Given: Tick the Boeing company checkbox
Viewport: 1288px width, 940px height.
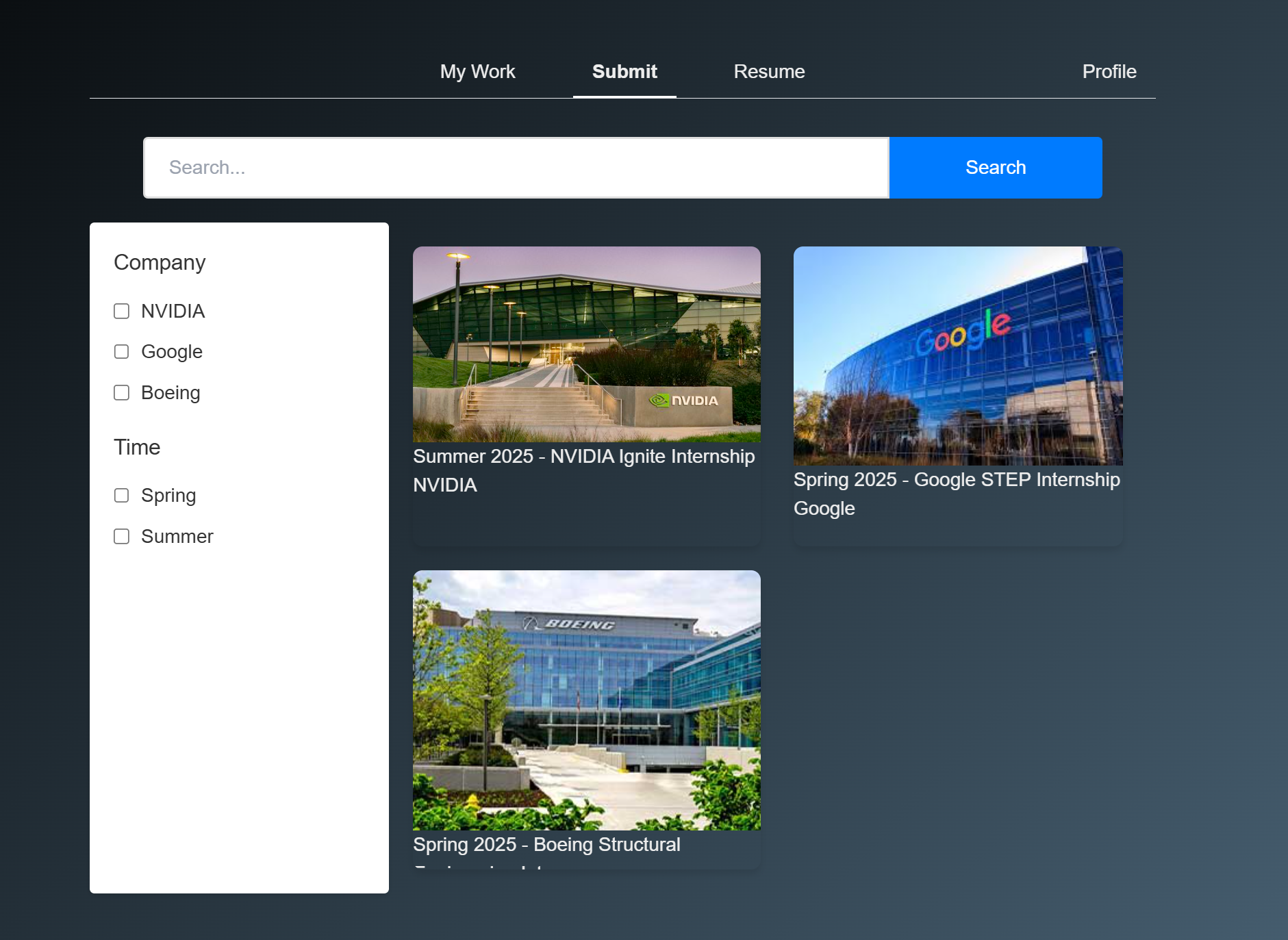Looking at the screenshot, I should coord(121,393).
